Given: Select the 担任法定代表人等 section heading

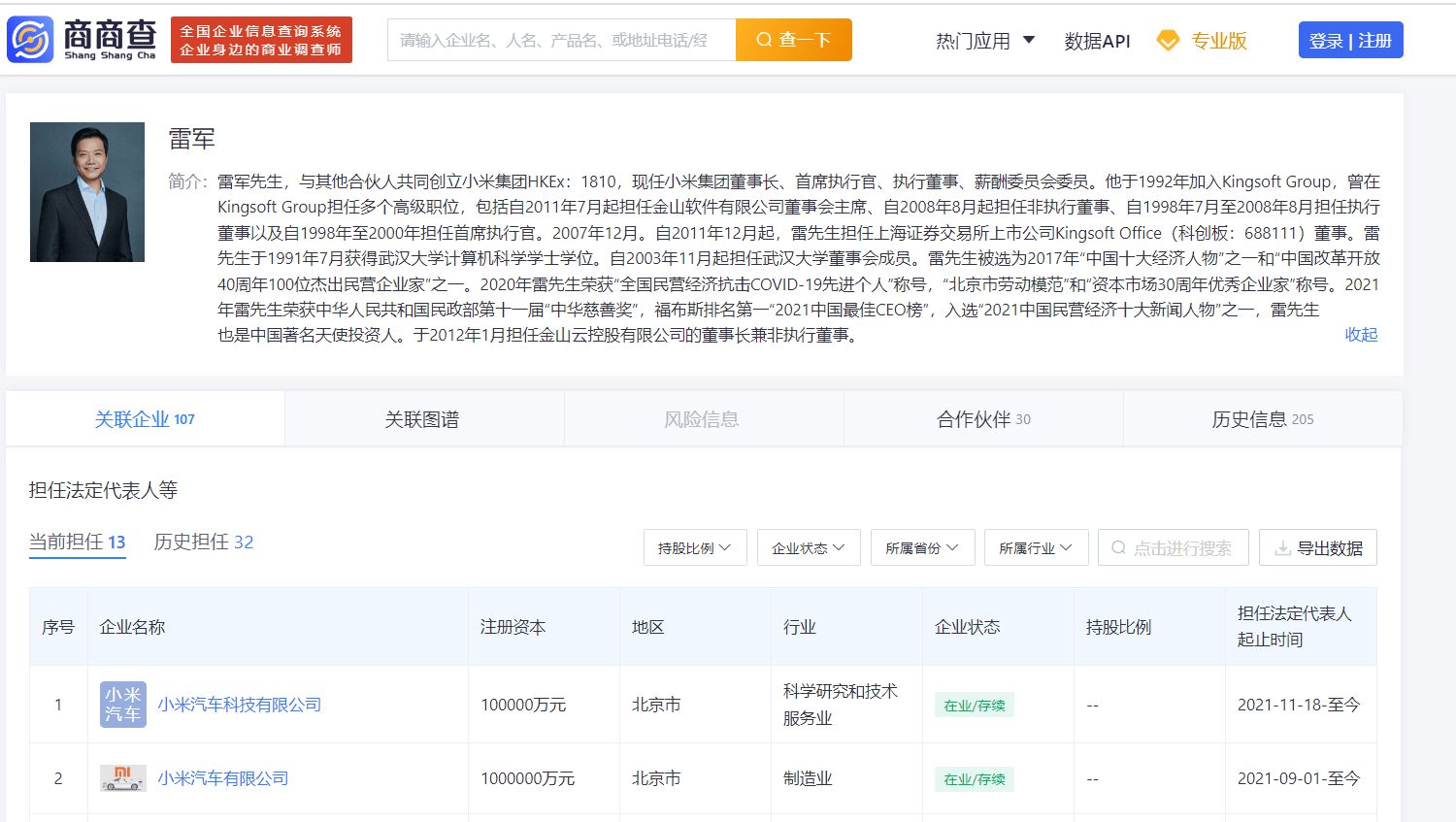Looking at the screenshot, I should [103, 490].
